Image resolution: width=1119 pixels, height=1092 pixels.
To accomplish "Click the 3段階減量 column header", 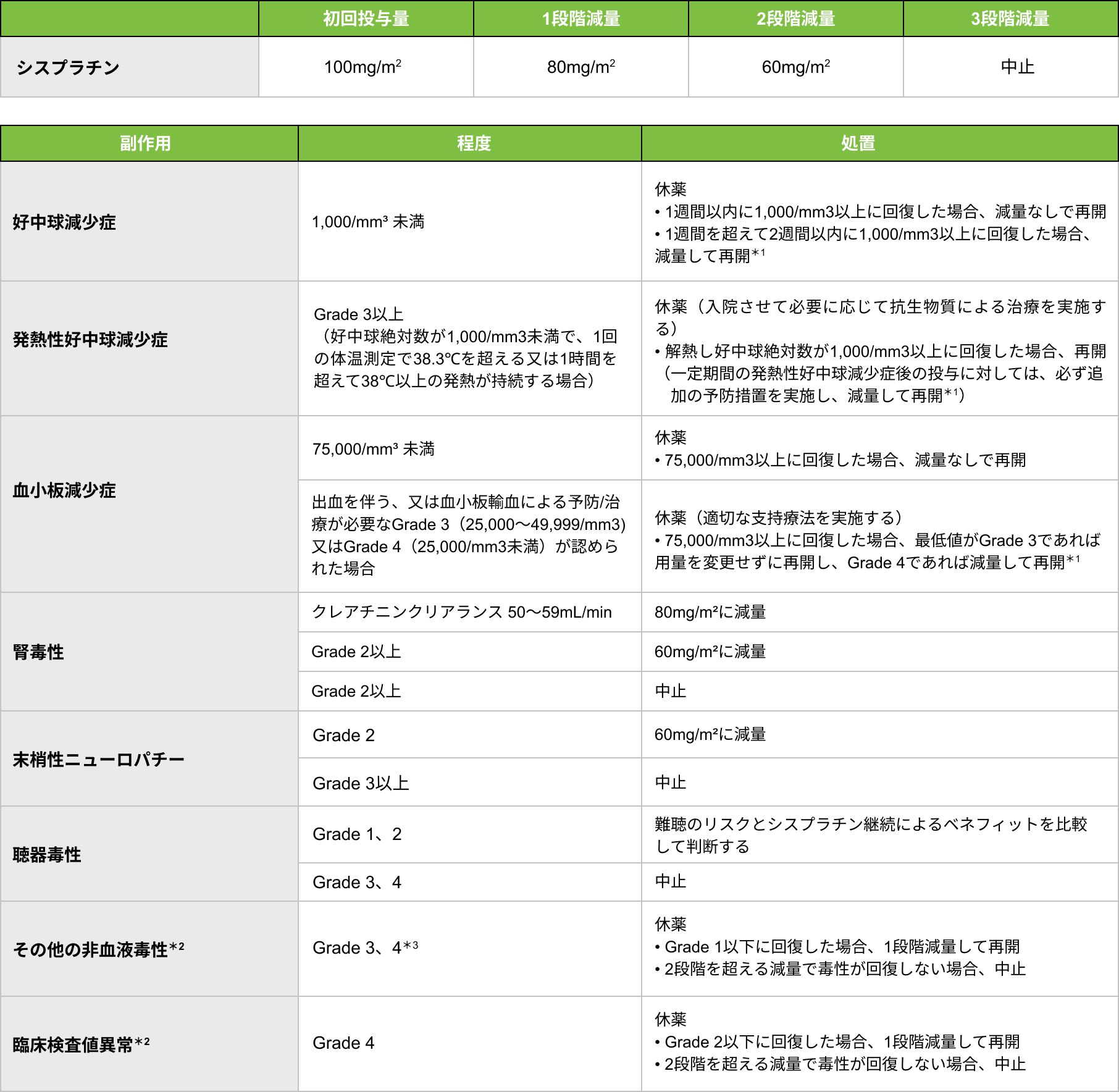I will (x=1010, y=19).
